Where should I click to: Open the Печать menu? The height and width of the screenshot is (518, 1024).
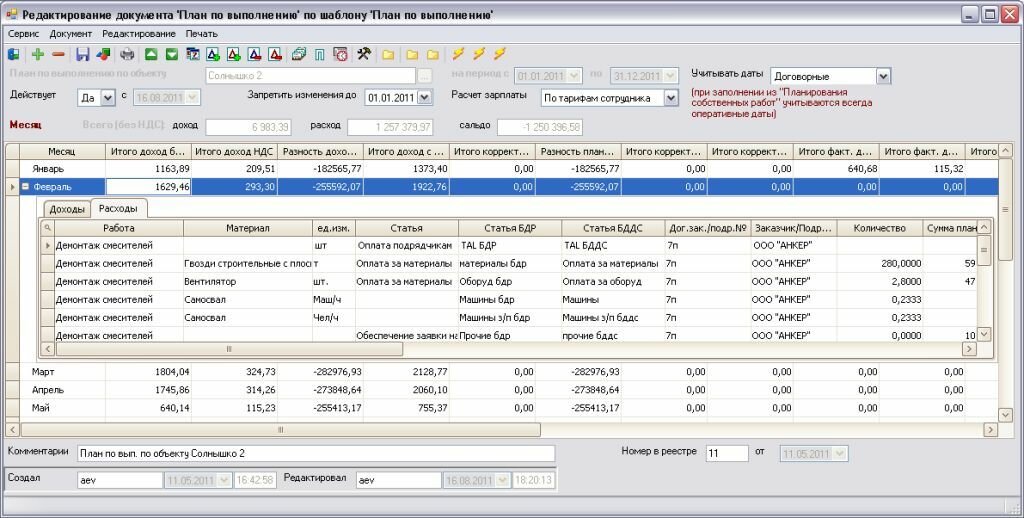(x=201, y=33)
